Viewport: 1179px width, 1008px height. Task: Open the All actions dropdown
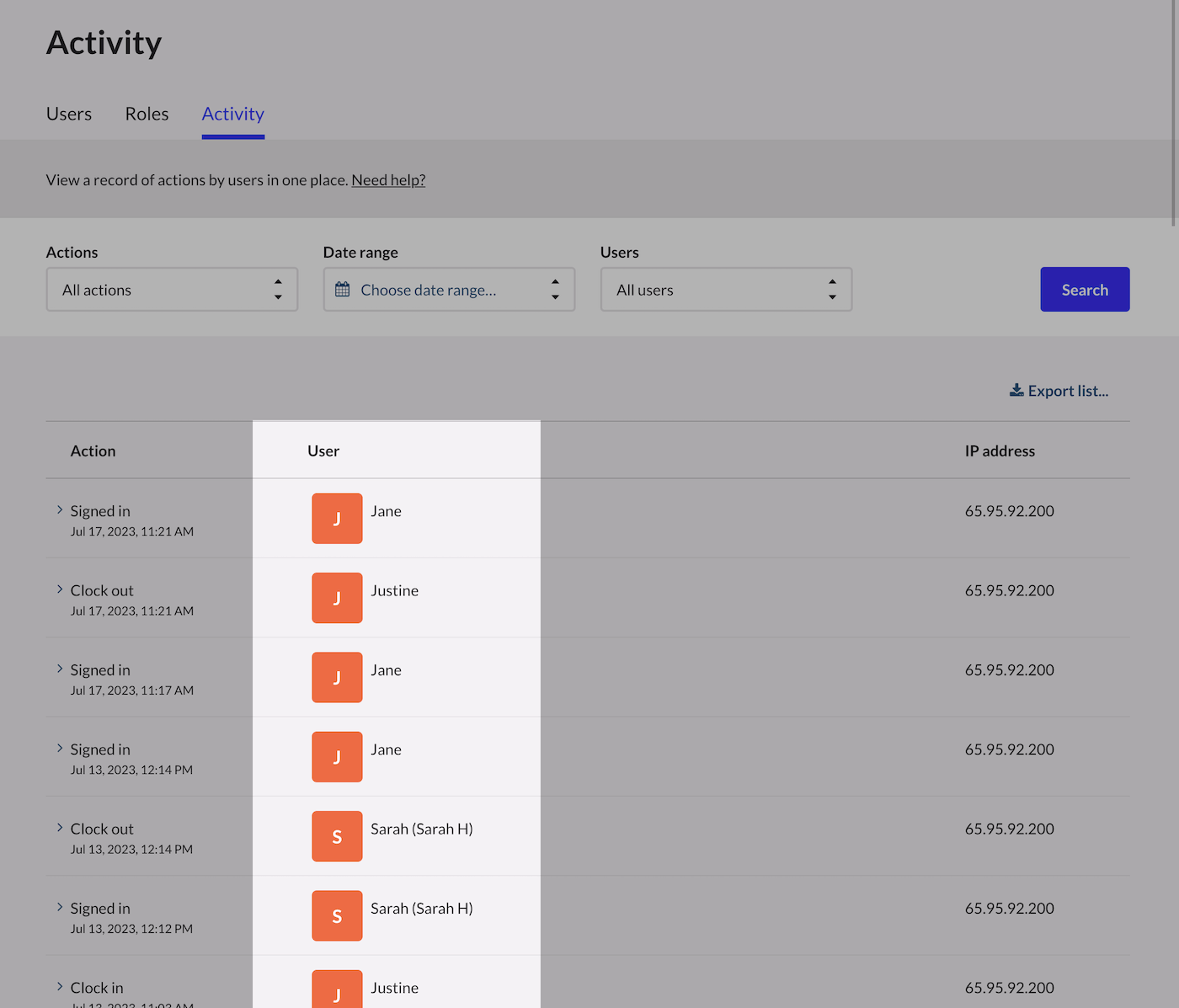click(x=172, y=290)
